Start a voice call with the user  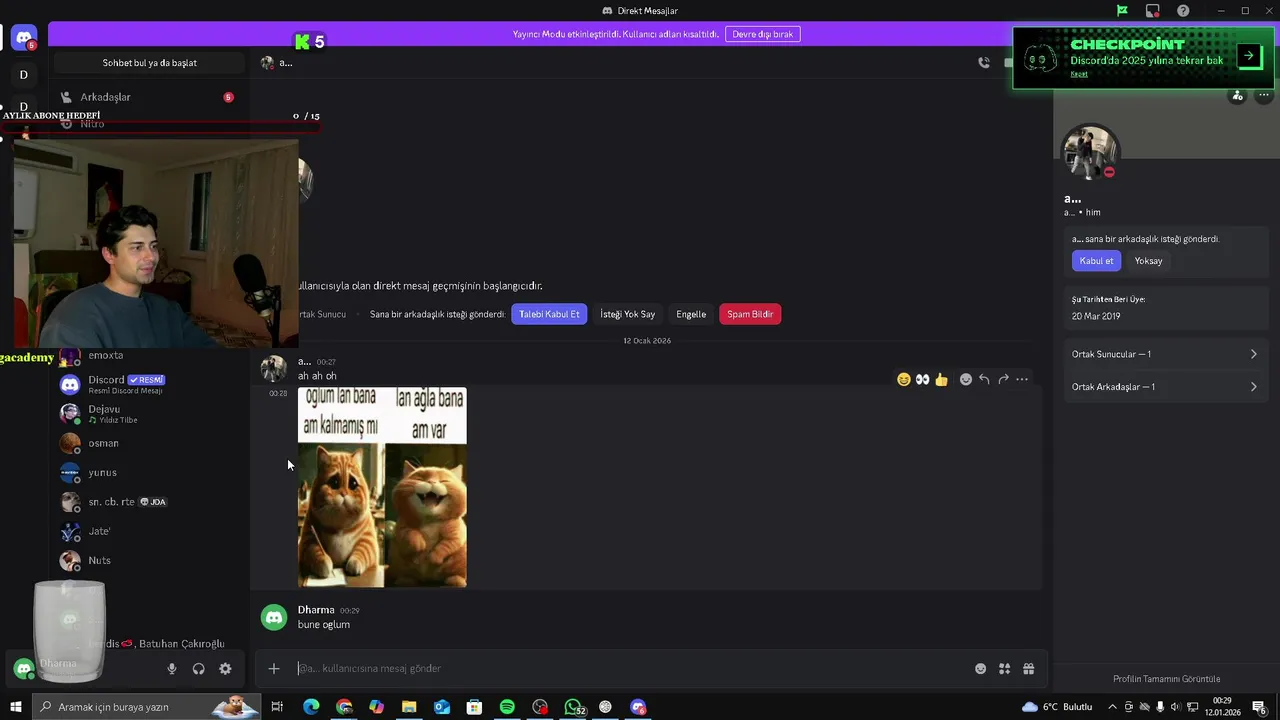[x=984, y=62]
